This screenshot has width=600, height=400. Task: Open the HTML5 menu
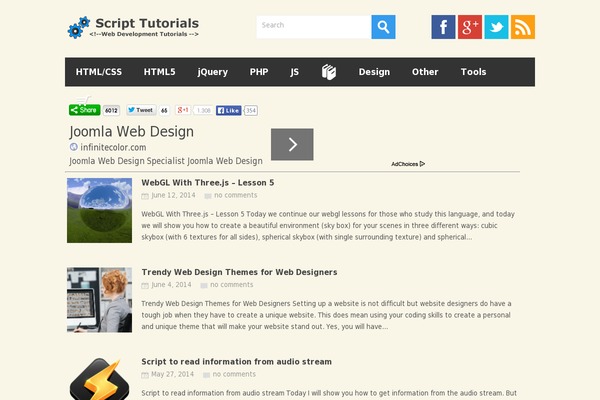pyautogui.click(x=160, y=72)
